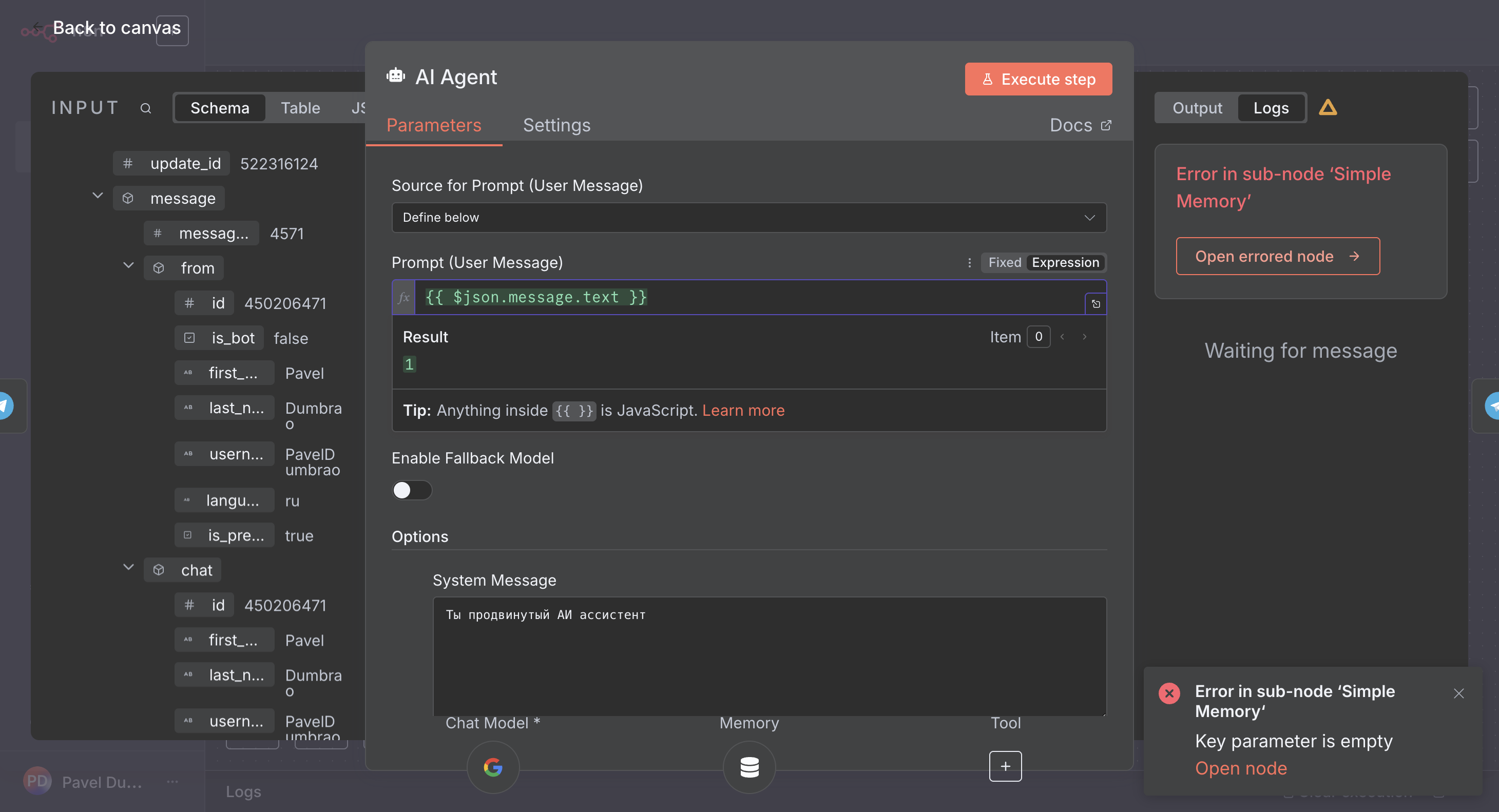Open the three-dot options for Prompt field
1499x812 pixels.
pyautogui.click(x=969, y=262)
